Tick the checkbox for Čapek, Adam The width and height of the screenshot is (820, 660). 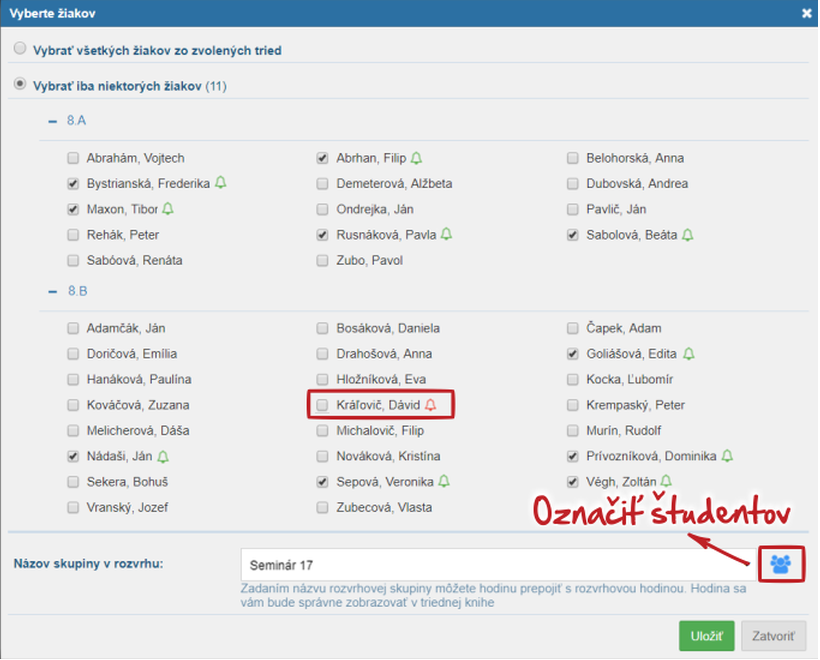click(x=572, y=328)
